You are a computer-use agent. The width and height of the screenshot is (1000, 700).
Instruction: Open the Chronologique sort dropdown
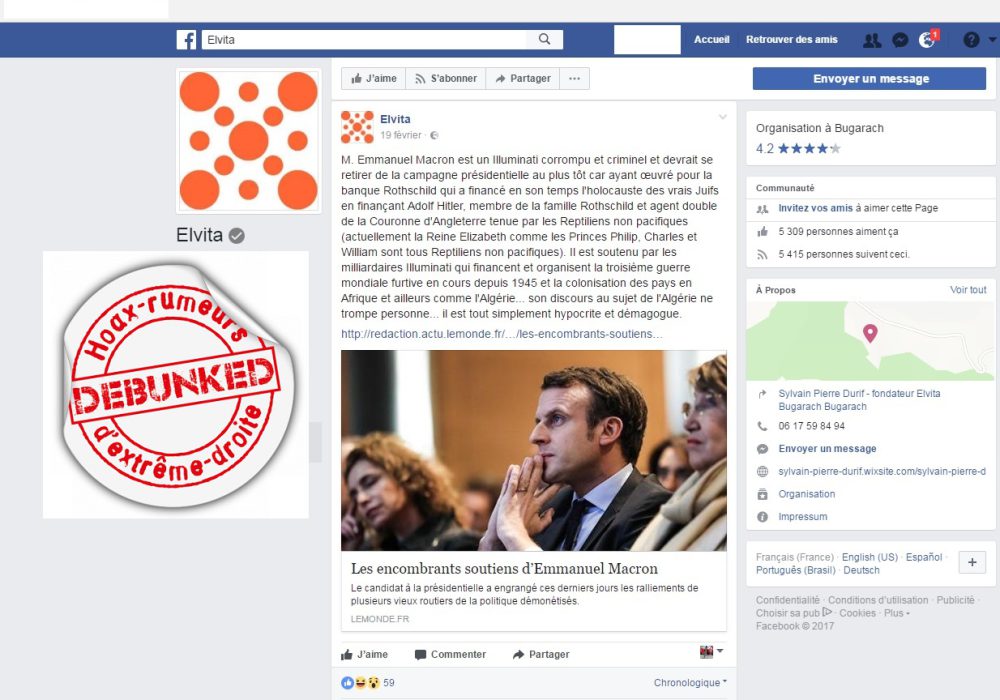click(690, 683)
